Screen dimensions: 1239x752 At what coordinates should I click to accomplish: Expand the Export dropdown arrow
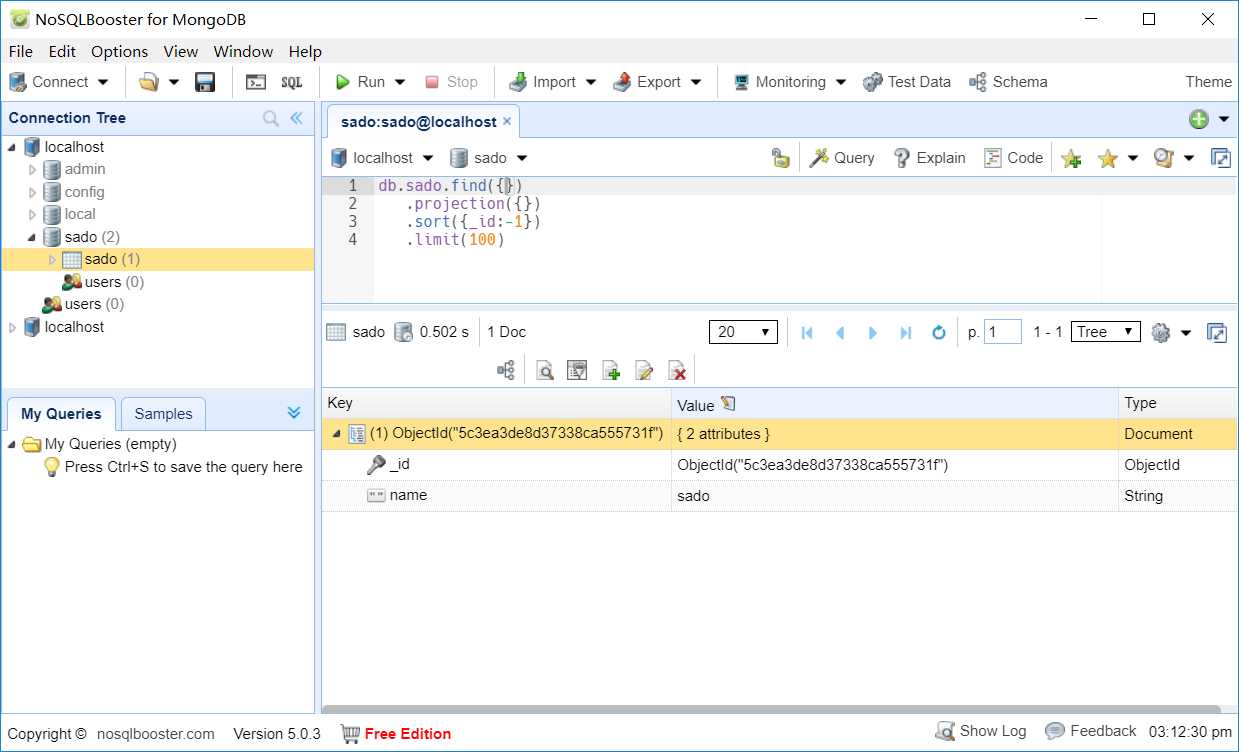pyautogui.click(x=696, y=82)
